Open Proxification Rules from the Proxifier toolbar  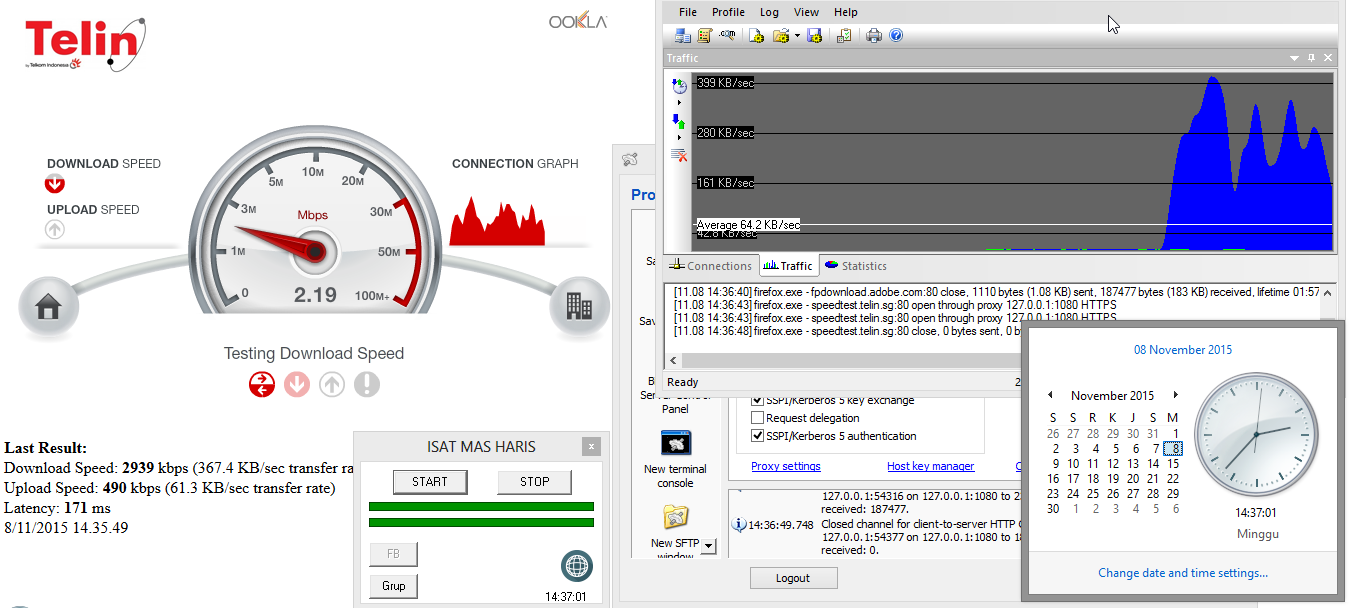[704, 35]
